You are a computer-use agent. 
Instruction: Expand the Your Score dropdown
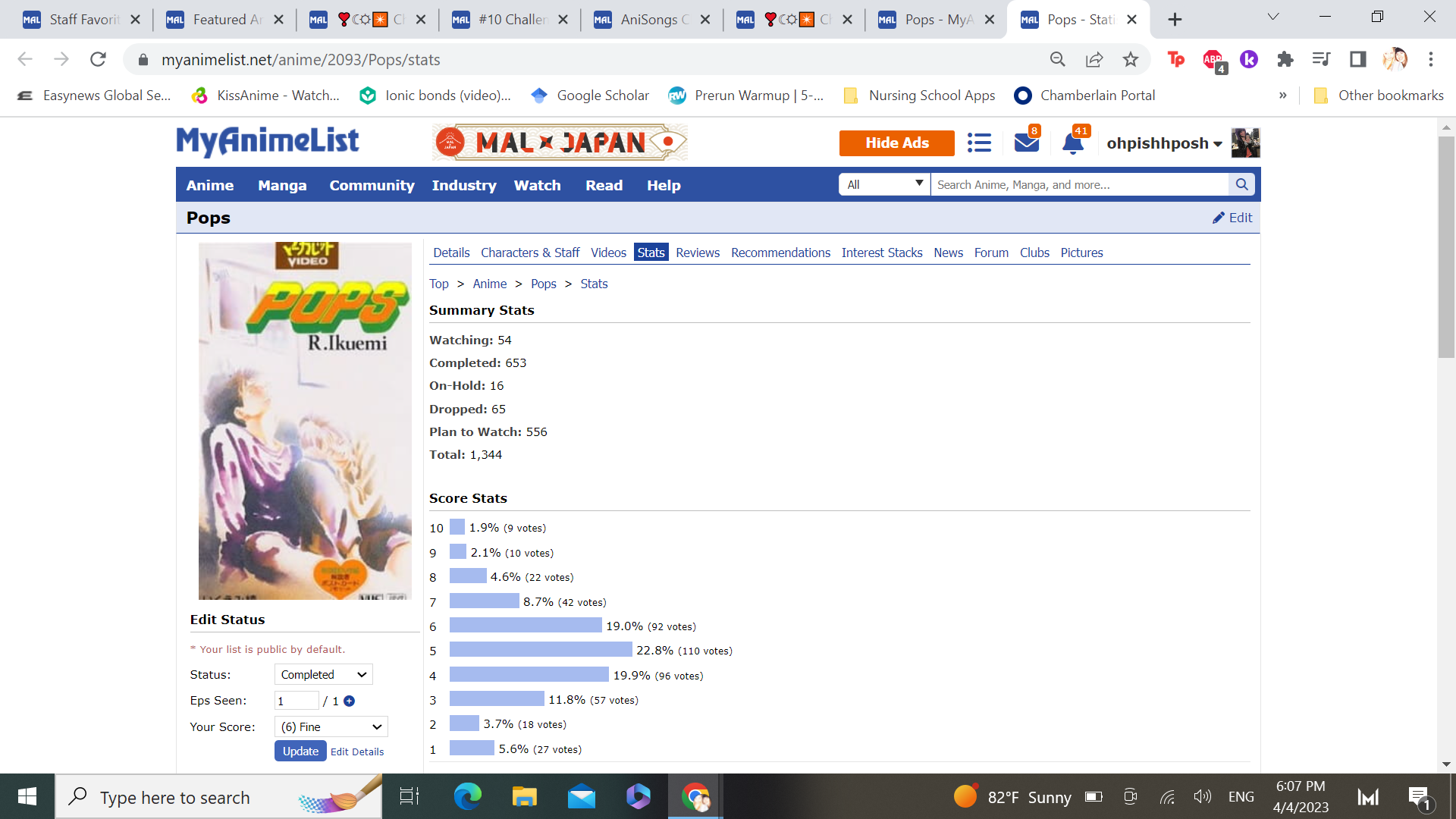click(x=331, y=726)
